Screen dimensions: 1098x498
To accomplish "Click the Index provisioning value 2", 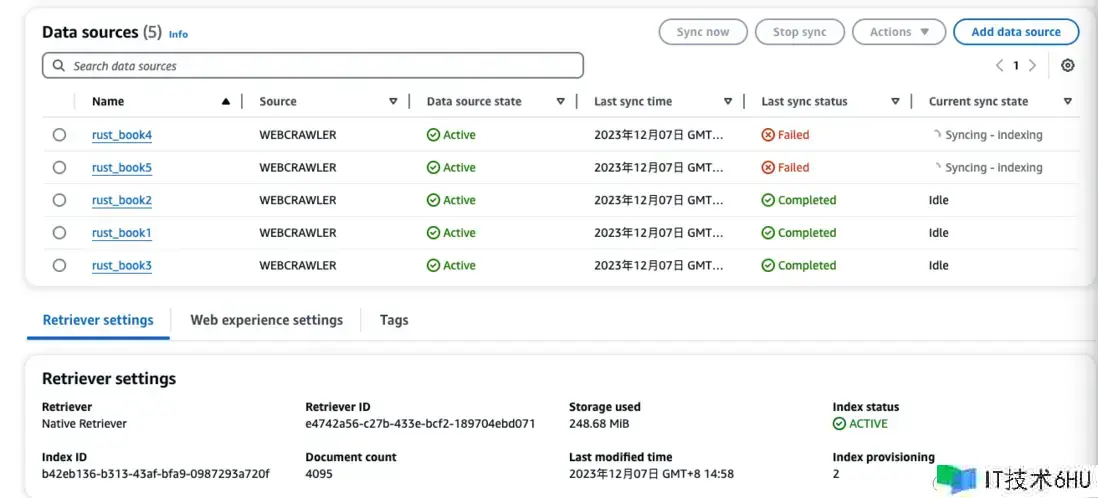I will point(836,474).
